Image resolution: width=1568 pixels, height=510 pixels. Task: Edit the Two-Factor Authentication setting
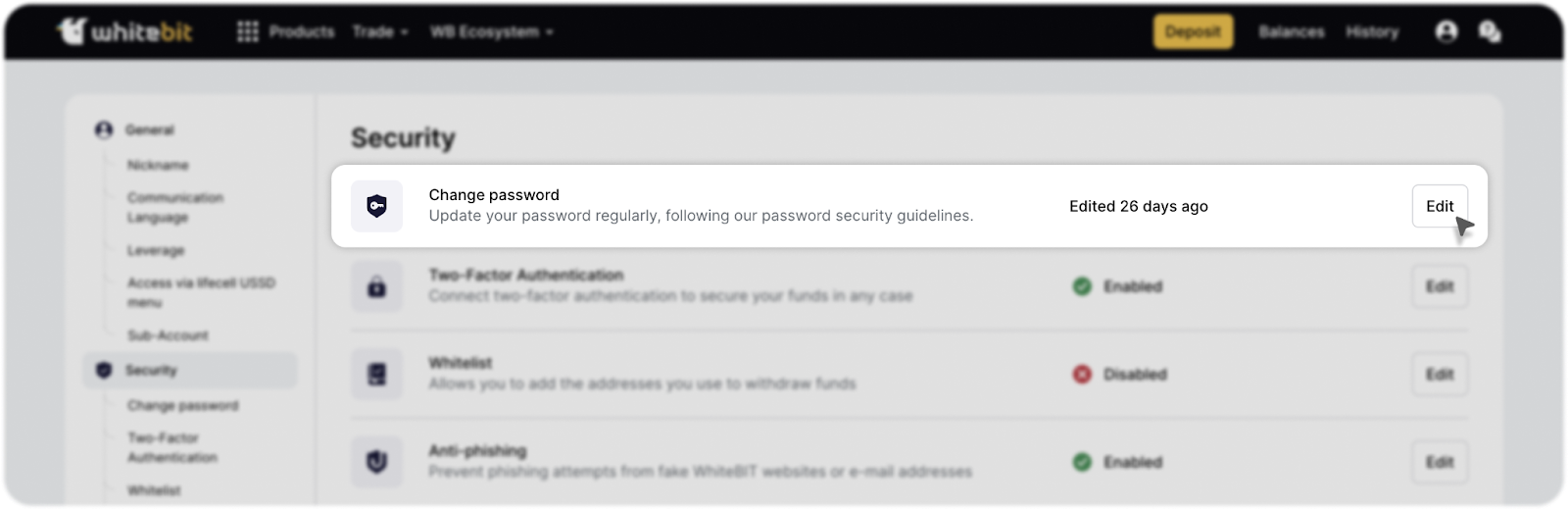point(1439,286)
